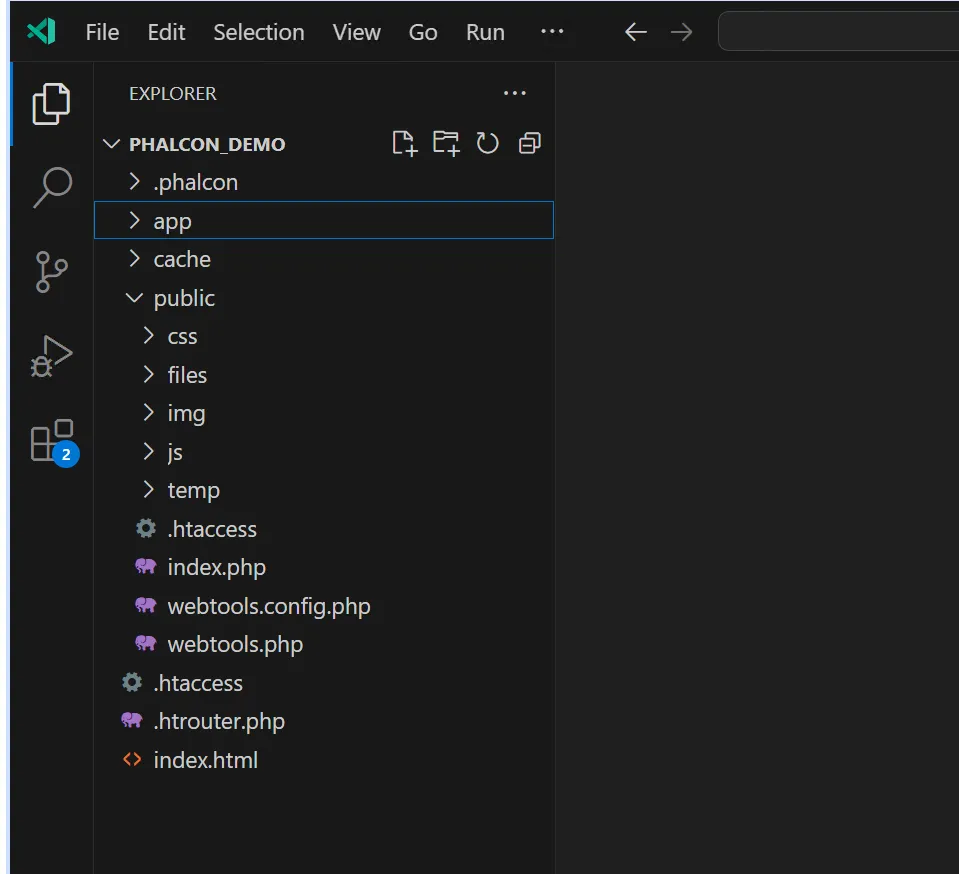Click gear icon of root .htaccess file

pyautogui.click(x=132, y=682)
